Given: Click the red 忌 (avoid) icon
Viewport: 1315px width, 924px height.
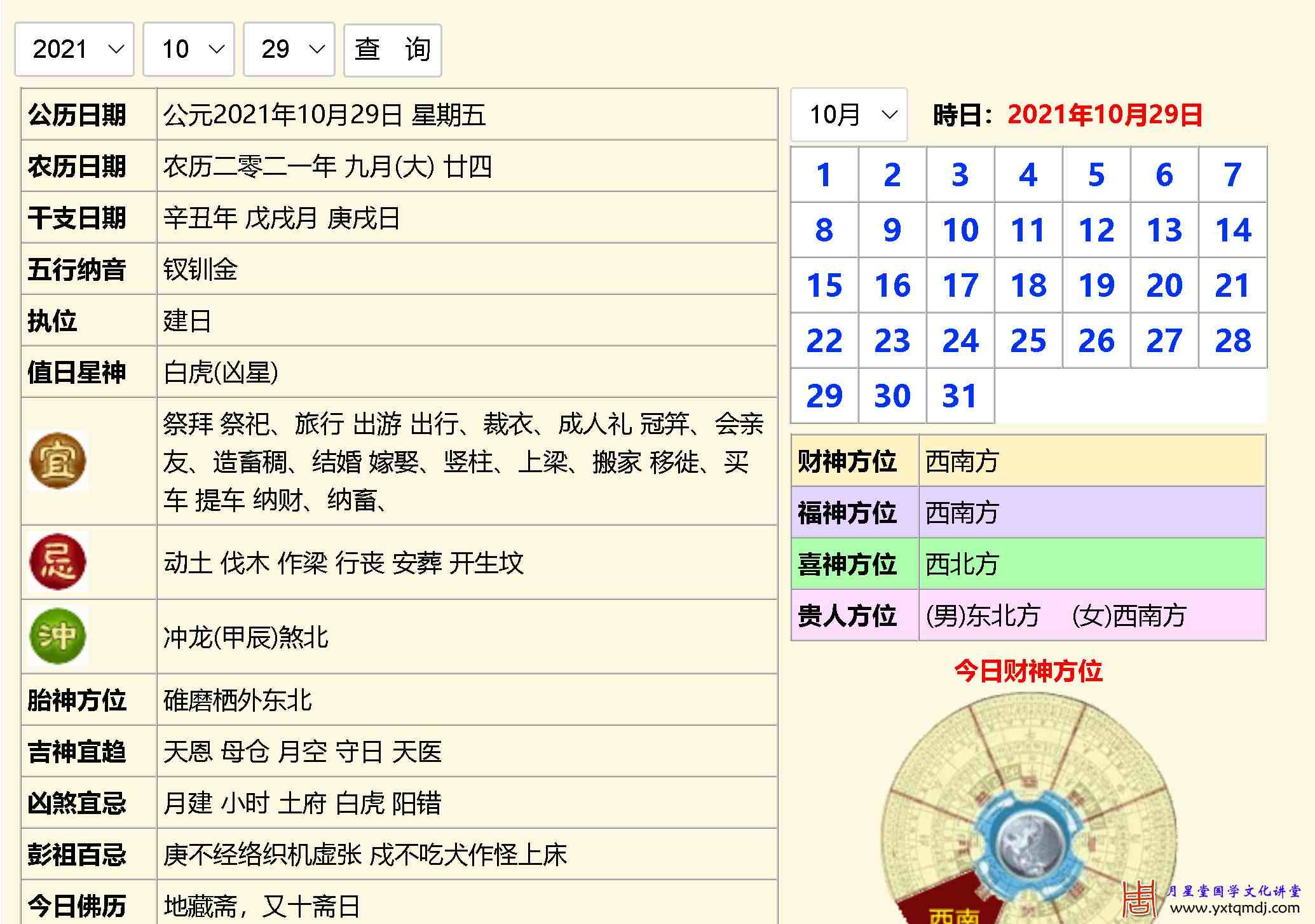Looking at the screenshot, I should 58,562.
